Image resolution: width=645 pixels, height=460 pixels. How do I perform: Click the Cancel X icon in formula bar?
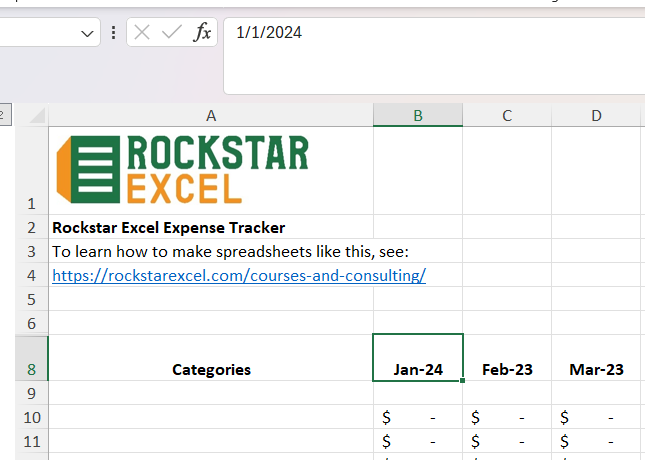(142, 33)
